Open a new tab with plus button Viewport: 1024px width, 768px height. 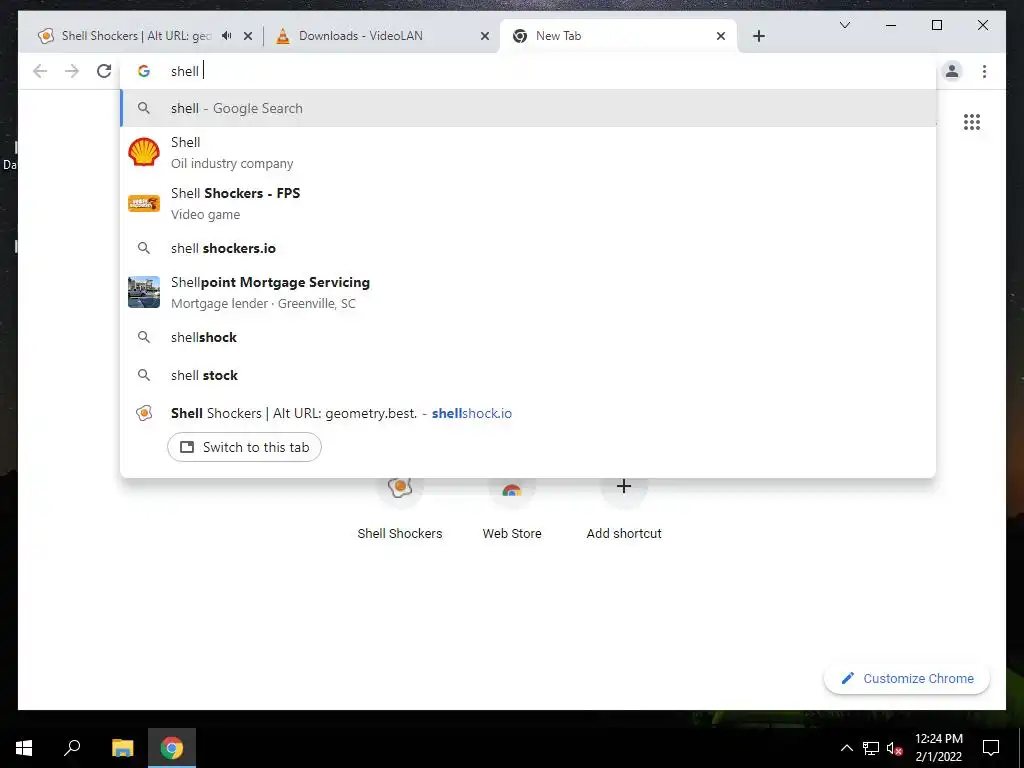pos(759,36)
